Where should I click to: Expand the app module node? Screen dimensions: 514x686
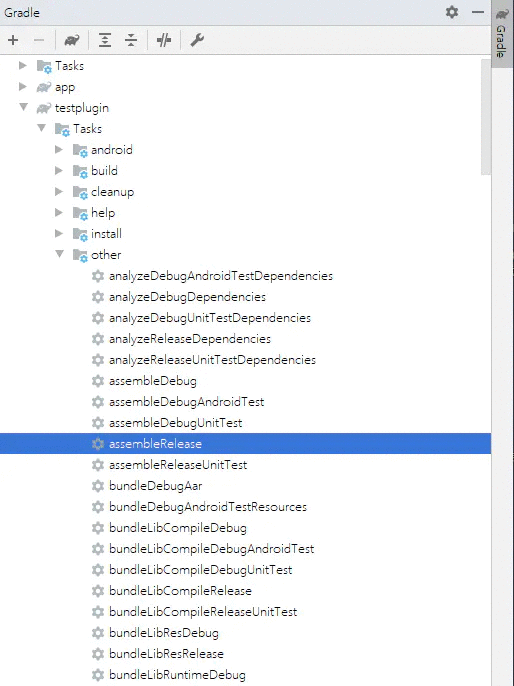23,87
